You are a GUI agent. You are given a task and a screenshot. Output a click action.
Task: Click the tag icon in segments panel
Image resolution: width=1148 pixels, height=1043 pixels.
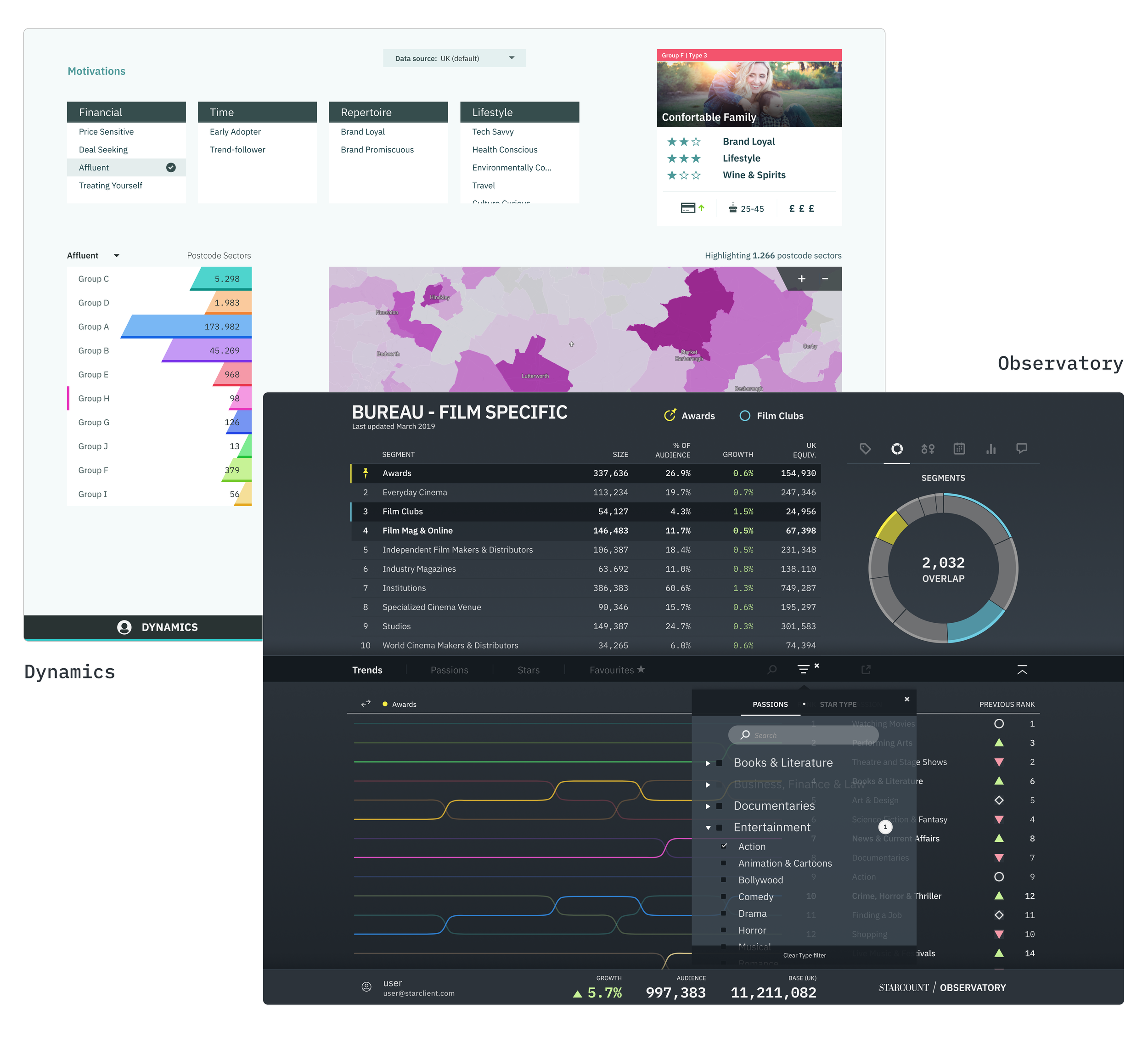pos(865,449)
